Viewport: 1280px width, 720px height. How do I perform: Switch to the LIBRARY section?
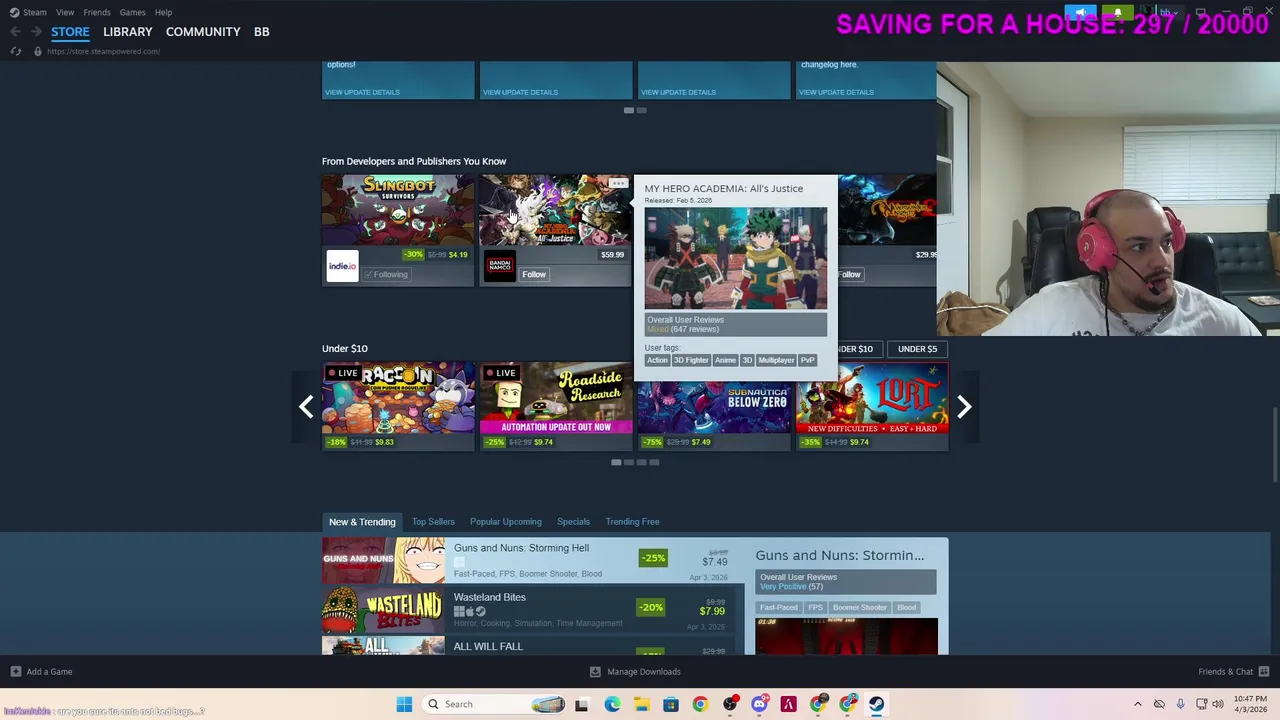point(128,32)
